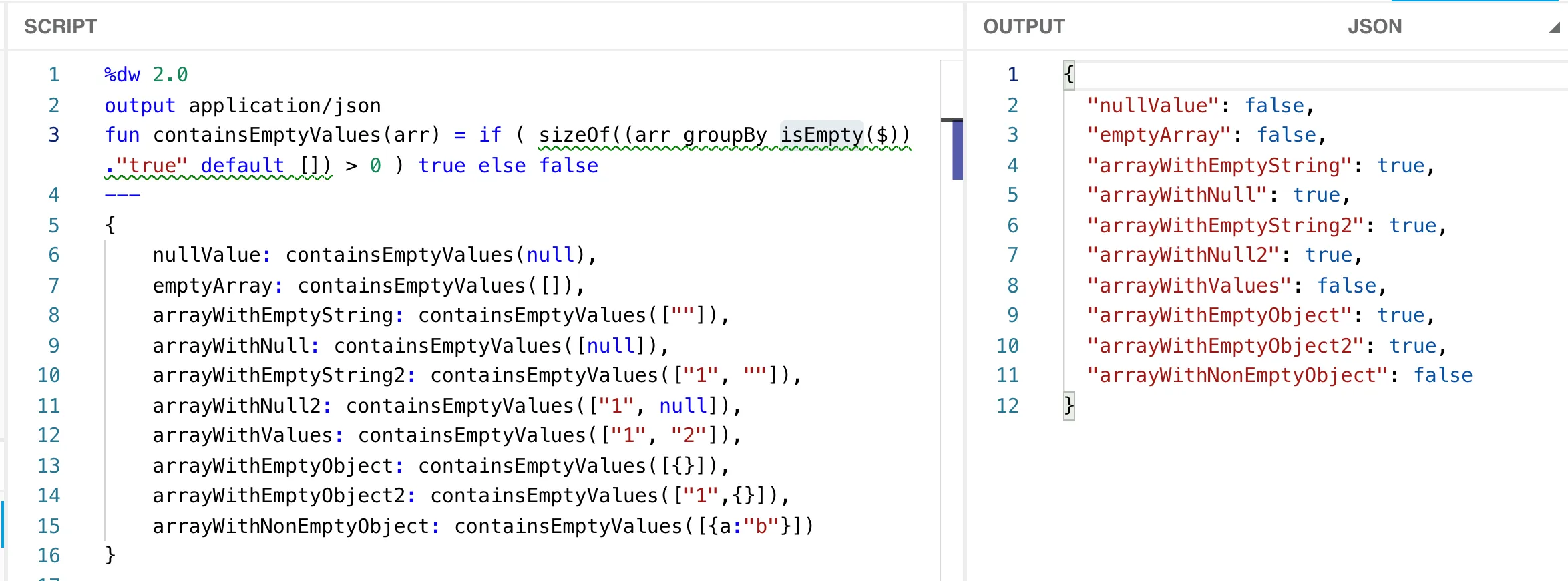Screen dimensions: 1568x581
Task: Click the output opening brace on line 1
Action: pyautogui.click(x=1069, y=75)
